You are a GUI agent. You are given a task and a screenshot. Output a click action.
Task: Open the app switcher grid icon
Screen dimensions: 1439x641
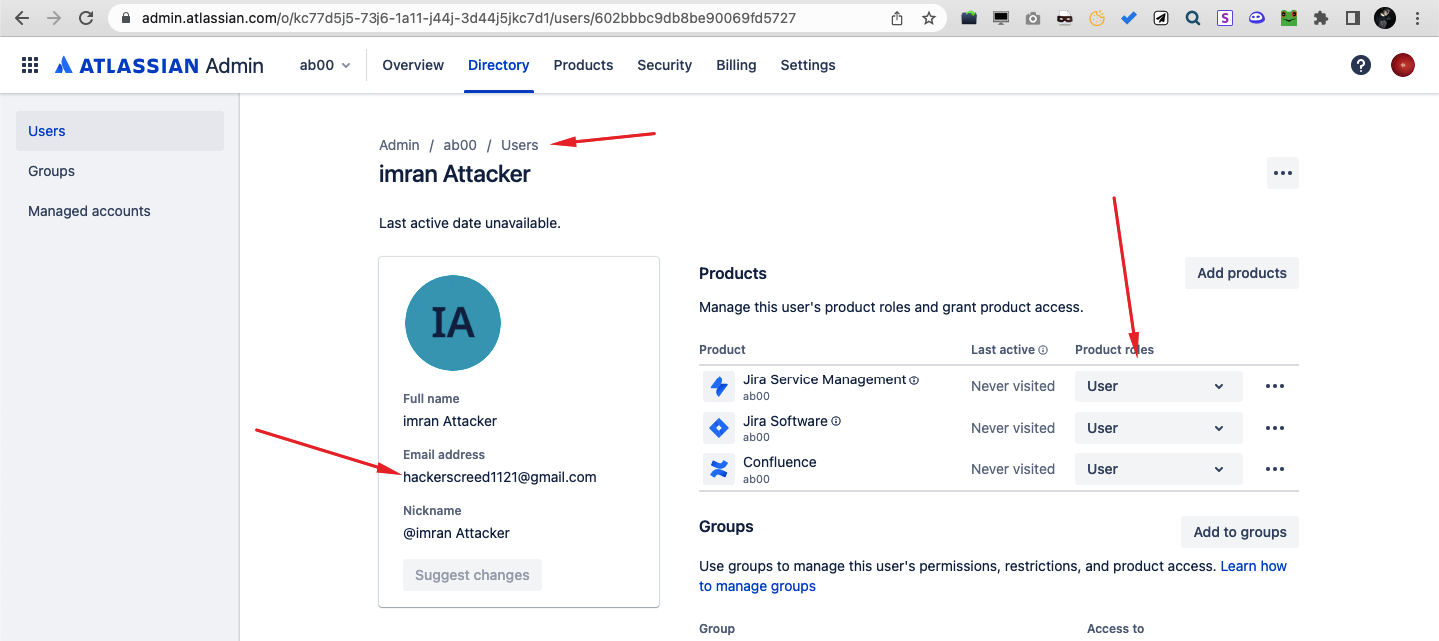pyautogui.click(x=30, y=65)
